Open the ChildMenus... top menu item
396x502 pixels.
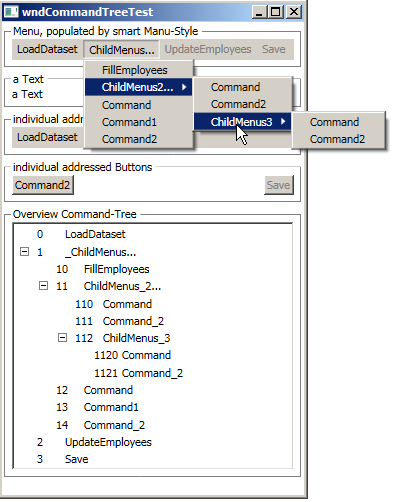pyautogui.click(x=122, y=50)
